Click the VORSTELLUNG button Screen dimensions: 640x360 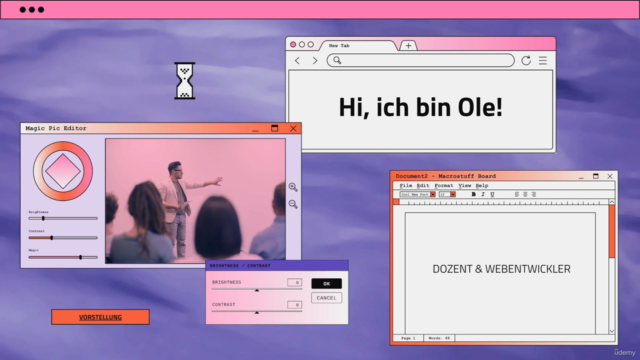click(100, 317)
